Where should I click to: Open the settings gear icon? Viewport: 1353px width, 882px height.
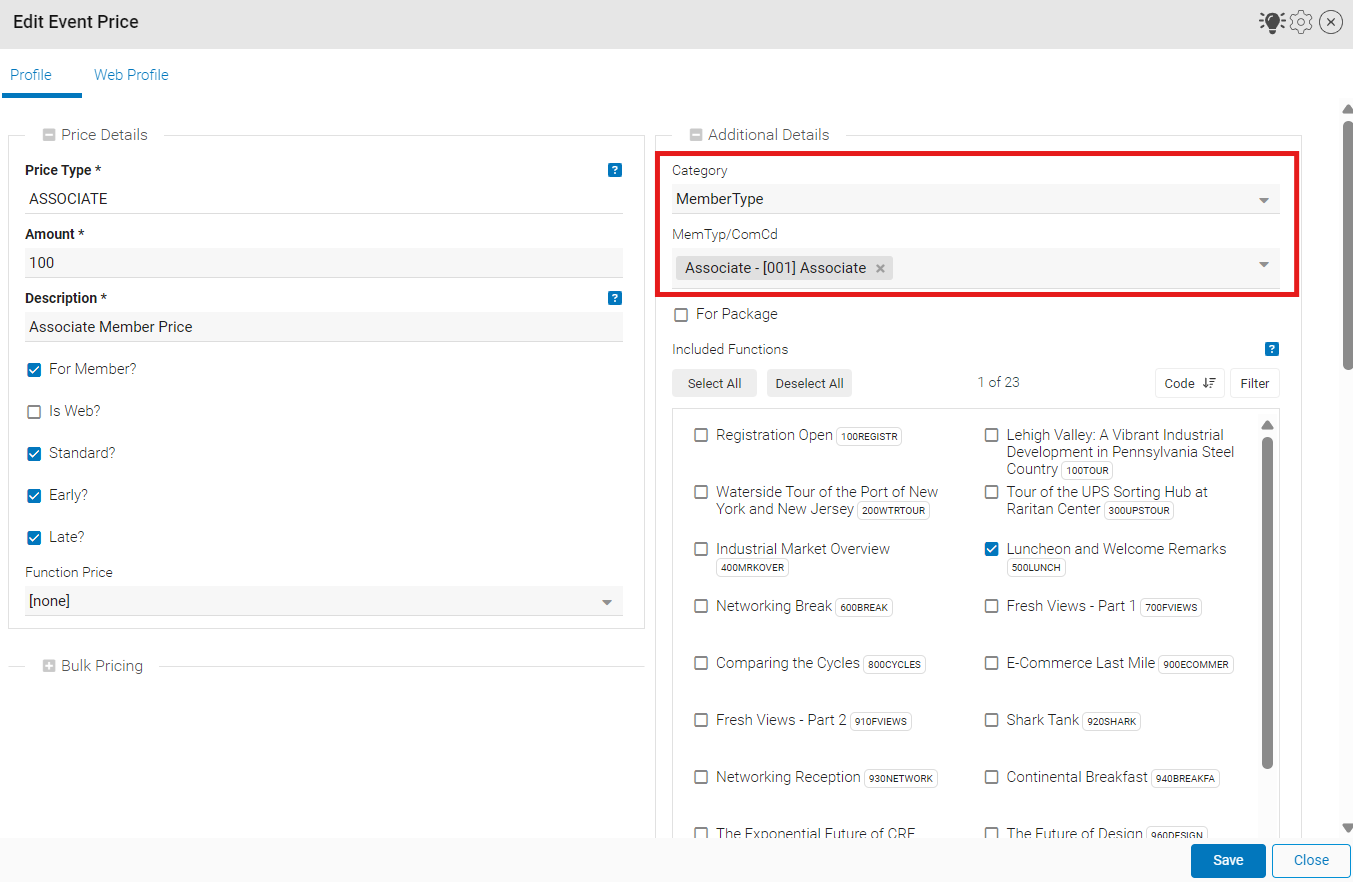1300,22
